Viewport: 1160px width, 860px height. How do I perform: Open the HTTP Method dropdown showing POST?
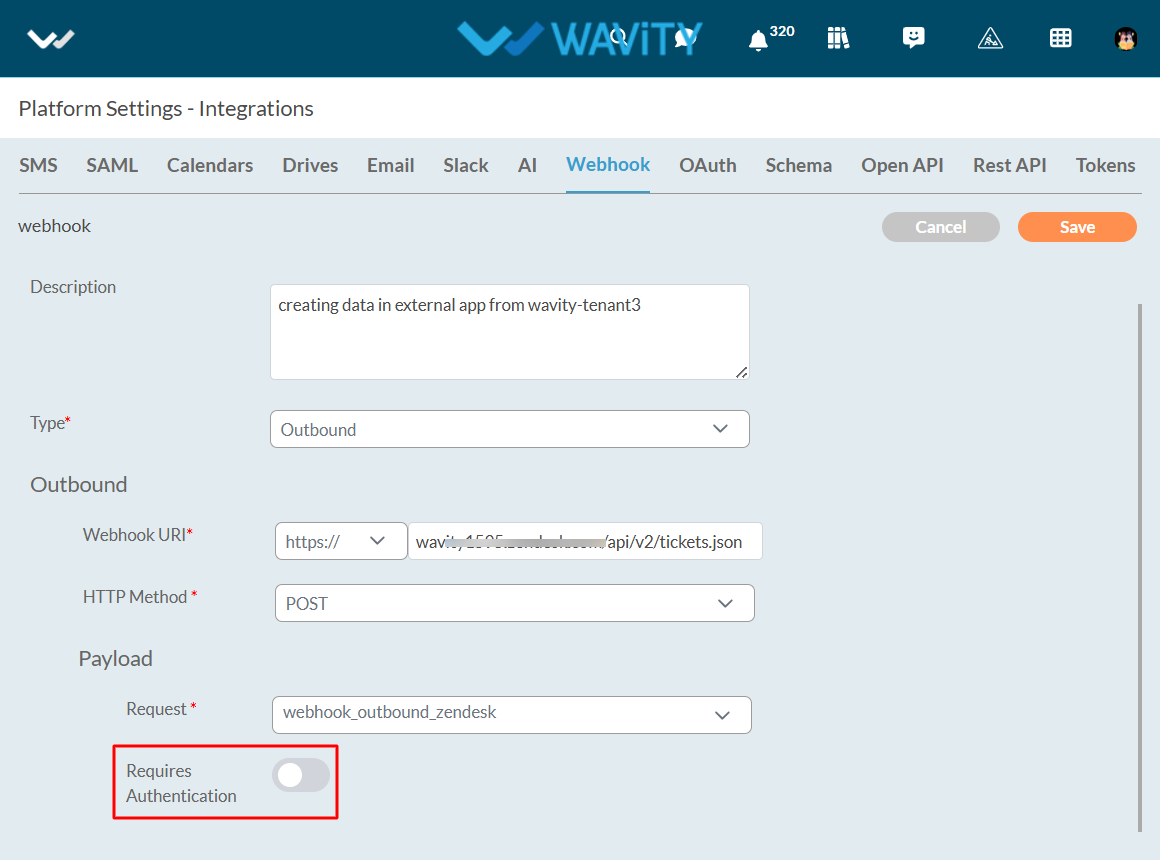[x=514, y=603]
